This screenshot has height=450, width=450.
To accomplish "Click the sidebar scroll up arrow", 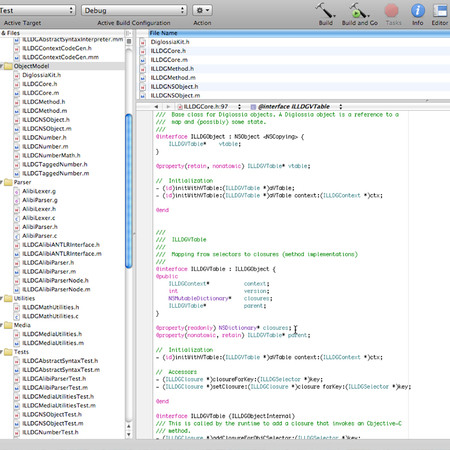I will 129,426.
